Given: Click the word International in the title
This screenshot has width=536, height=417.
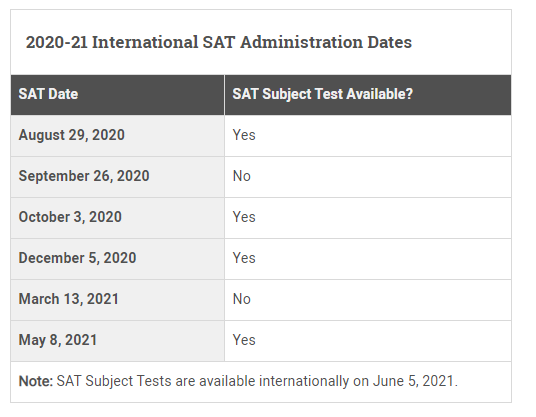Looking at the screenshot, I should click(145, 42).
